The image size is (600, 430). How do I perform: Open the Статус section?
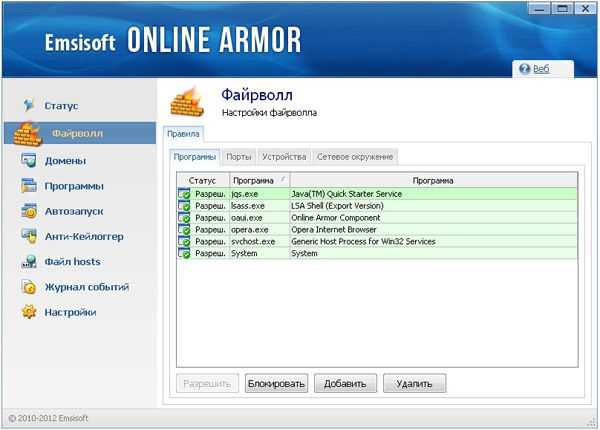pyautogui.click(x=61, y=106)
